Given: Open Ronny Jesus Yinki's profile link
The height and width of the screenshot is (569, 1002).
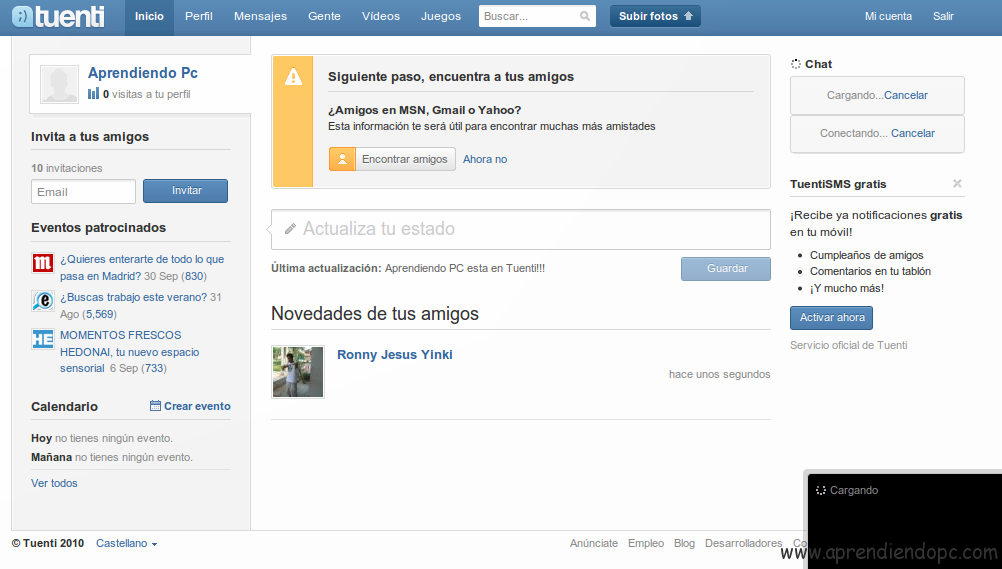Looking at the screenshot, I should point(395,355).
